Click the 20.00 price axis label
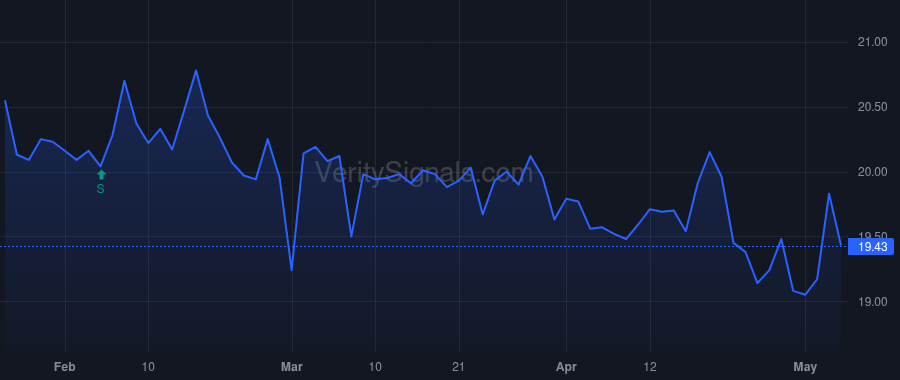 pyautogui.click(x=872, y=172)
